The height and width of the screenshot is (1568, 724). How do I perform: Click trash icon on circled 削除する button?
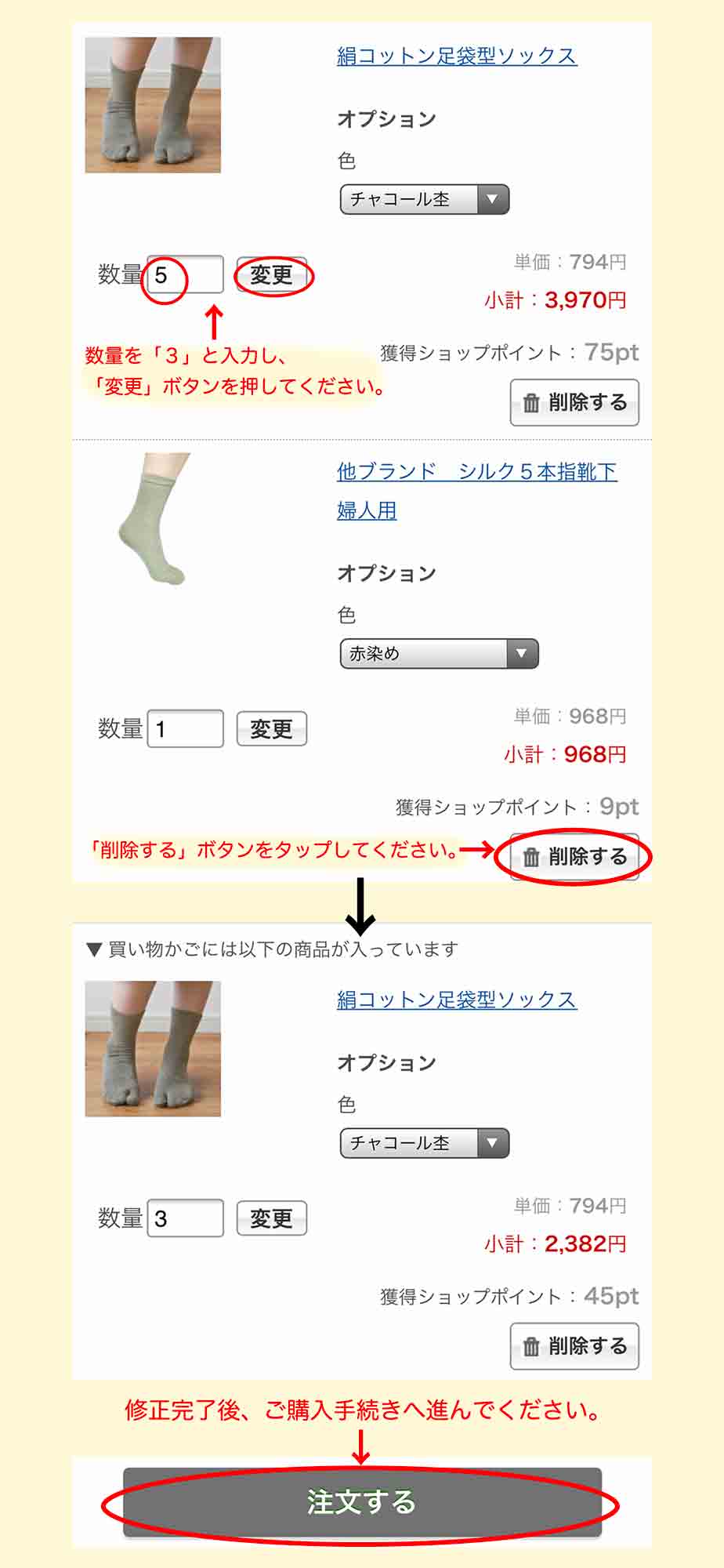pyautogui.click(x=531, y=857)
